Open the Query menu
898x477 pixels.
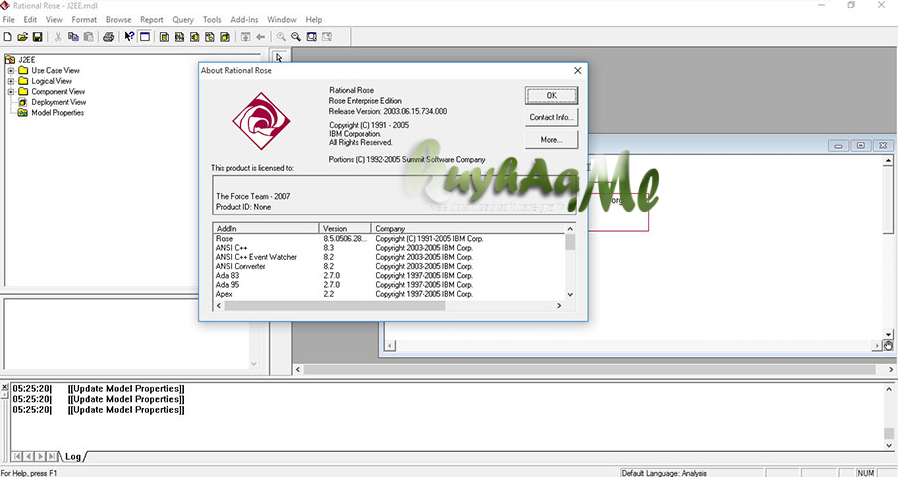(x=183, y=19)
